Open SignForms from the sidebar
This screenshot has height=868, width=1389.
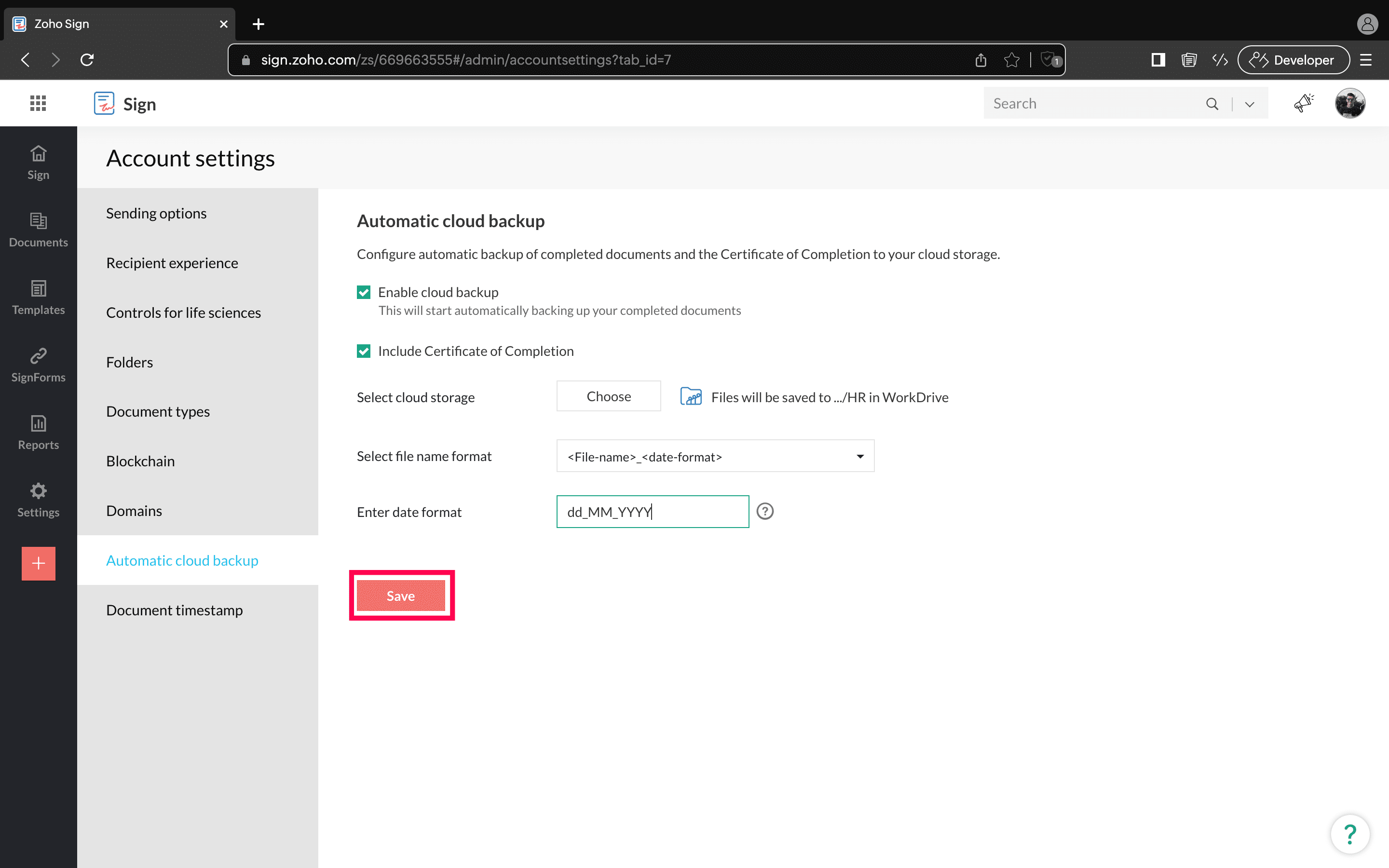[x=39, y=365]
